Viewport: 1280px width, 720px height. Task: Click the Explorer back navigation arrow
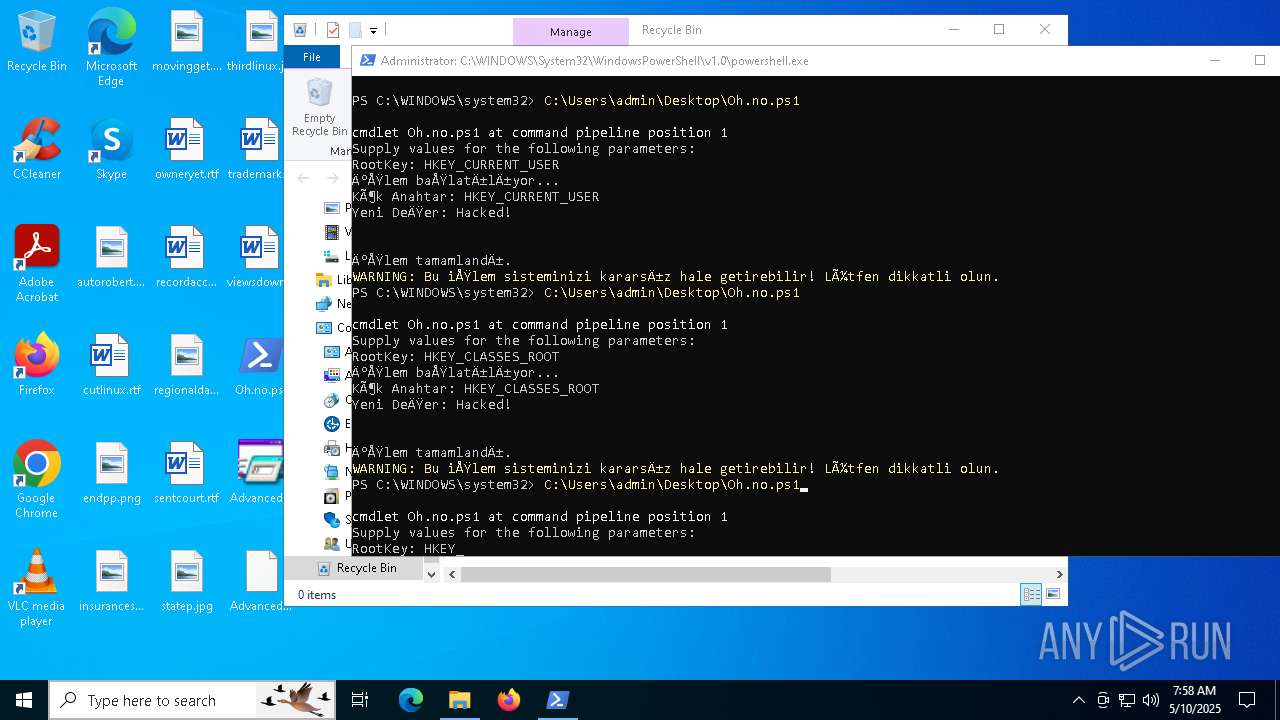303,178
